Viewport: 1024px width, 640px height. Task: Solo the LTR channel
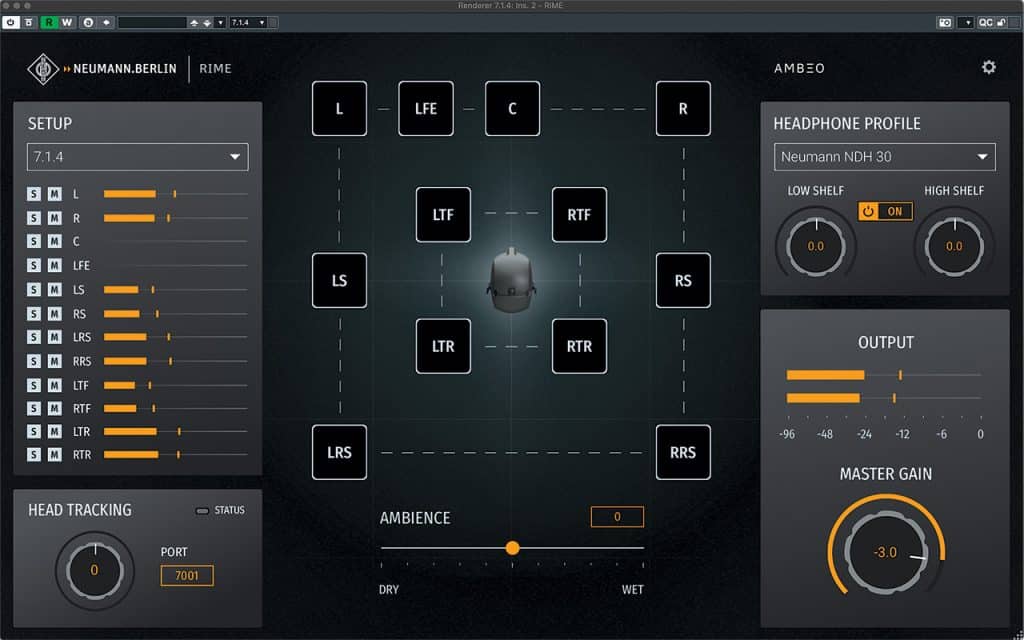[34, 432]
